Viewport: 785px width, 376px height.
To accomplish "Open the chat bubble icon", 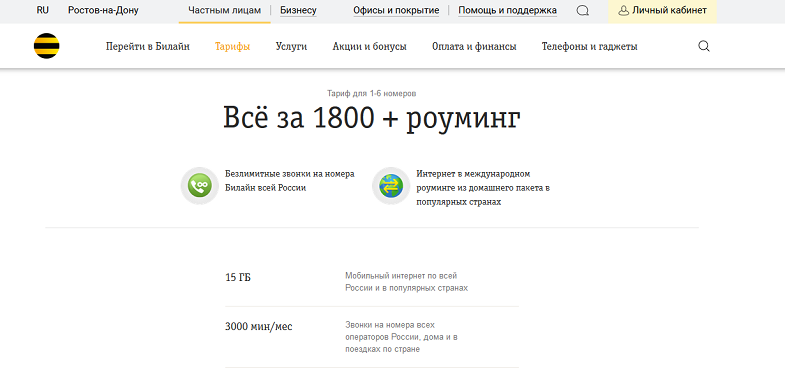I will click(582, 11).
